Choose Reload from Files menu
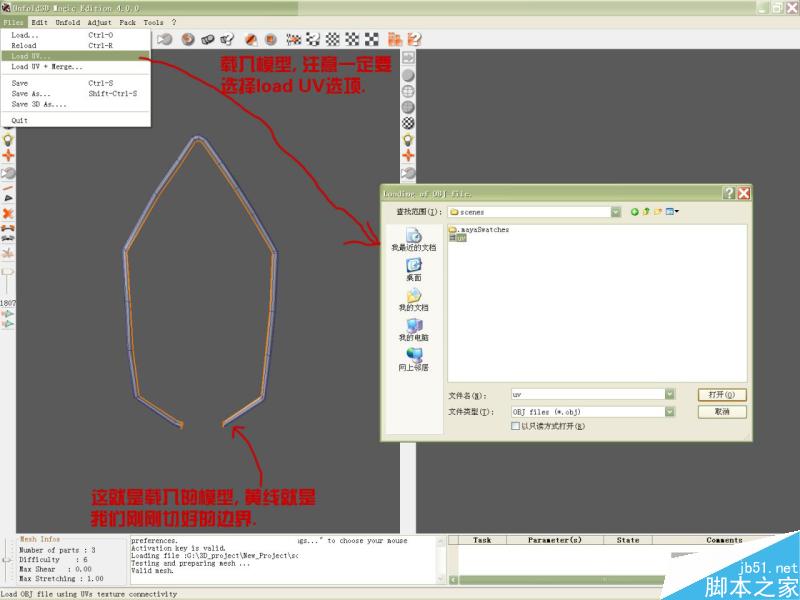This screenshot has width=800, height=600. pyautogui.click(x=75, y=45)
